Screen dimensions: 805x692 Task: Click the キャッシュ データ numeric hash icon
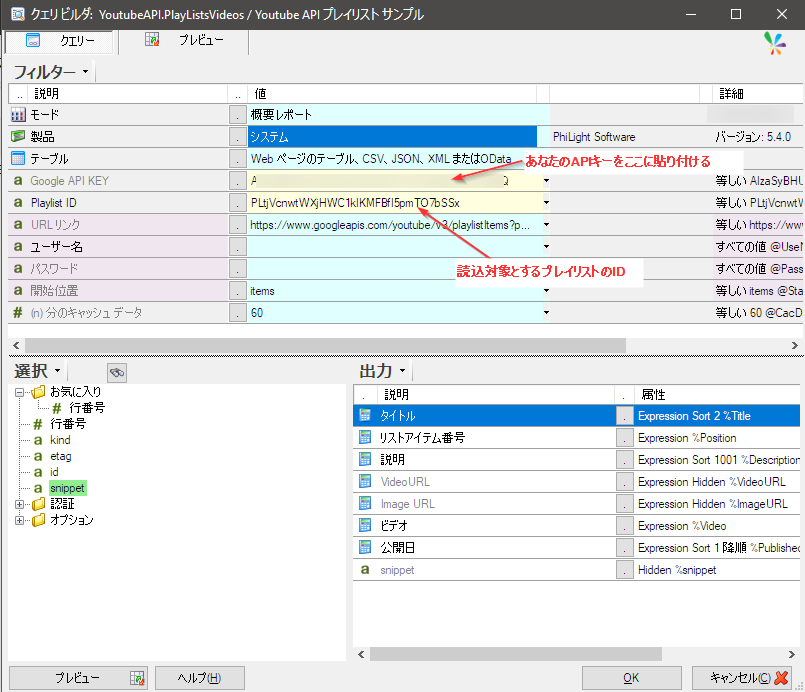click(18, 313)
